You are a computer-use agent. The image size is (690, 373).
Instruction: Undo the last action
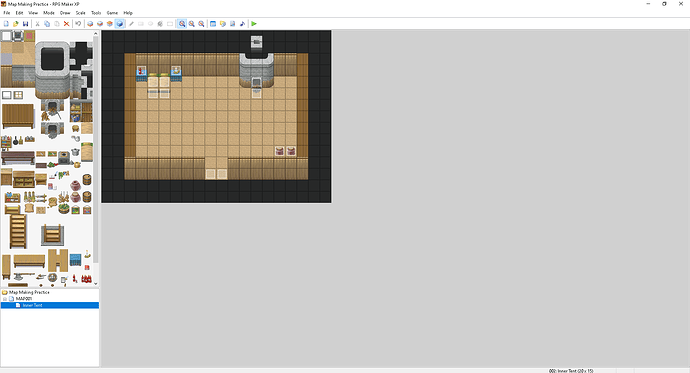[78, 24]
